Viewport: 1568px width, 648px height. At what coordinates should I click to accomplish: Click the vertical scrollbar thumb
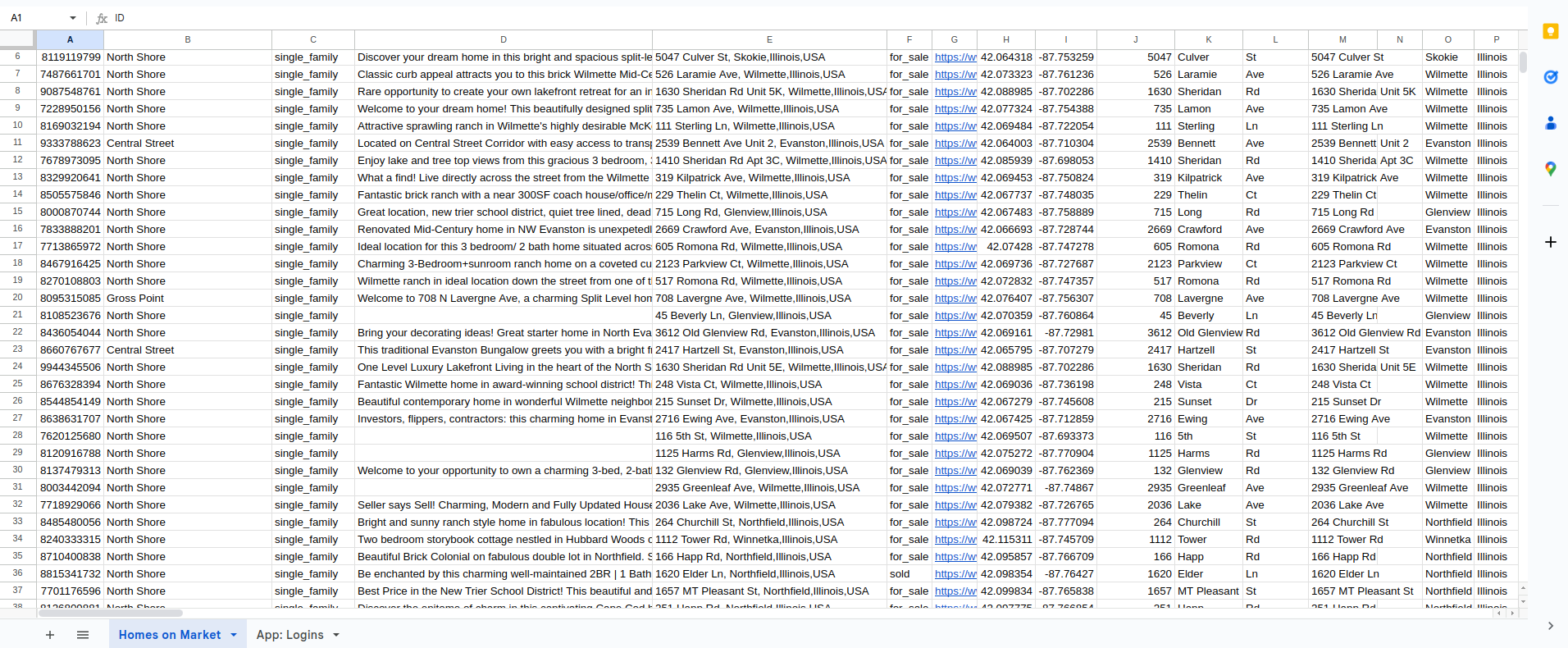1523,62
